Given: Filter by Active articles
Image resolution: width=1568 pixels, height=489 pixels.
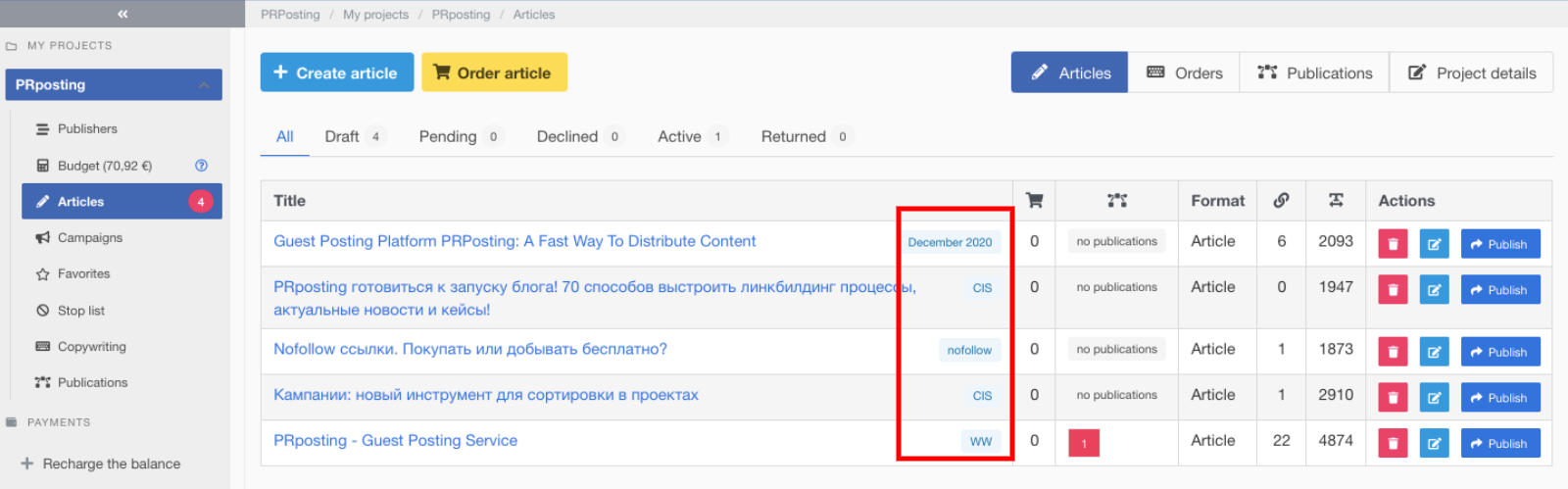Looking at the screenshot, I should (692, 136).
